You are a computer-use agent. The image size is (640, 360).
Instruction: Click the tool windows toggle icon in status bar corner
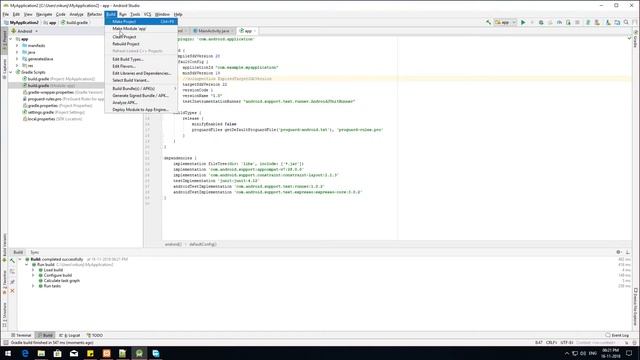point(6,343)
